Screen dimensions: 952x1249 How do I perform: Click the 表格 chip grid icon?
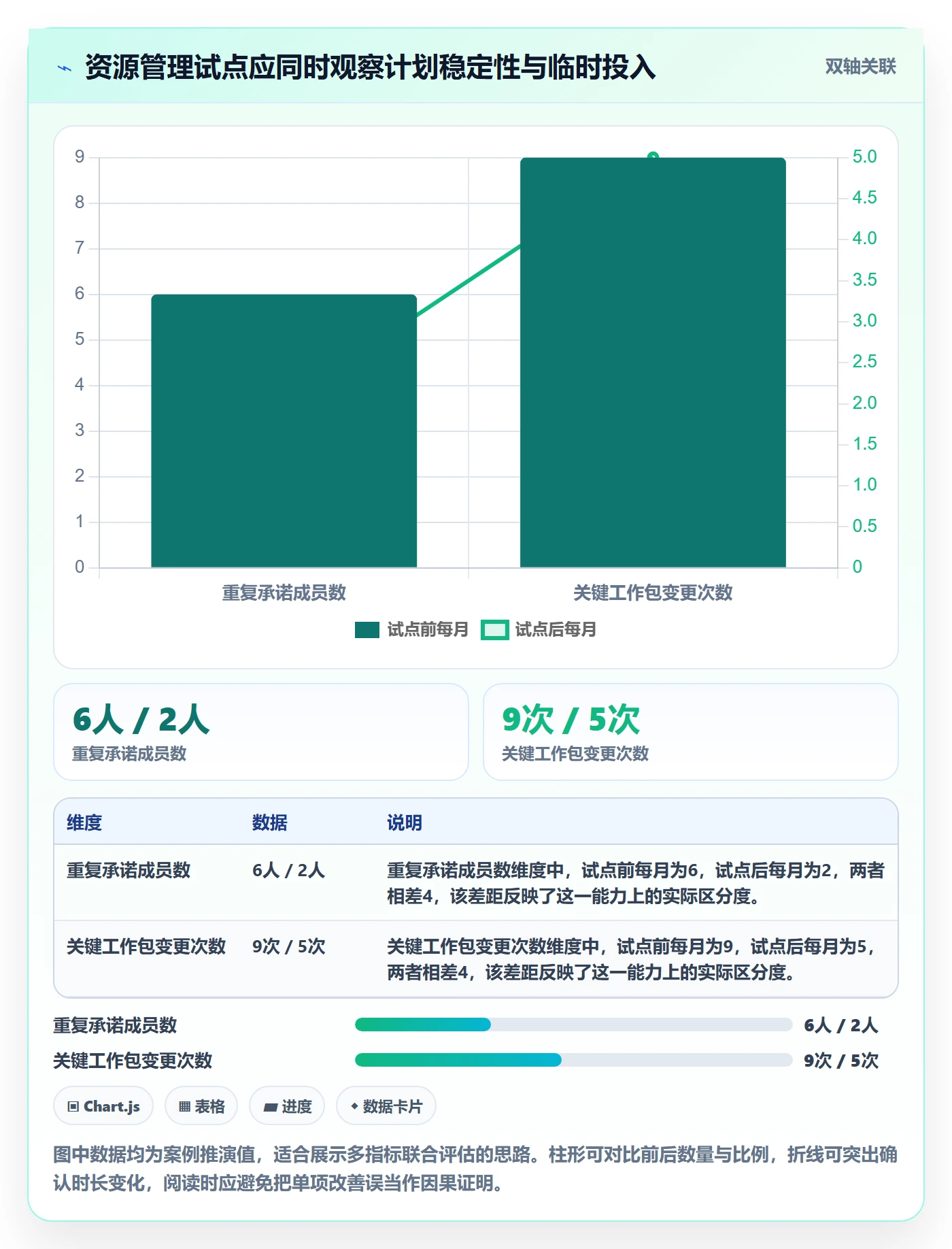(x=184, y=1107)
